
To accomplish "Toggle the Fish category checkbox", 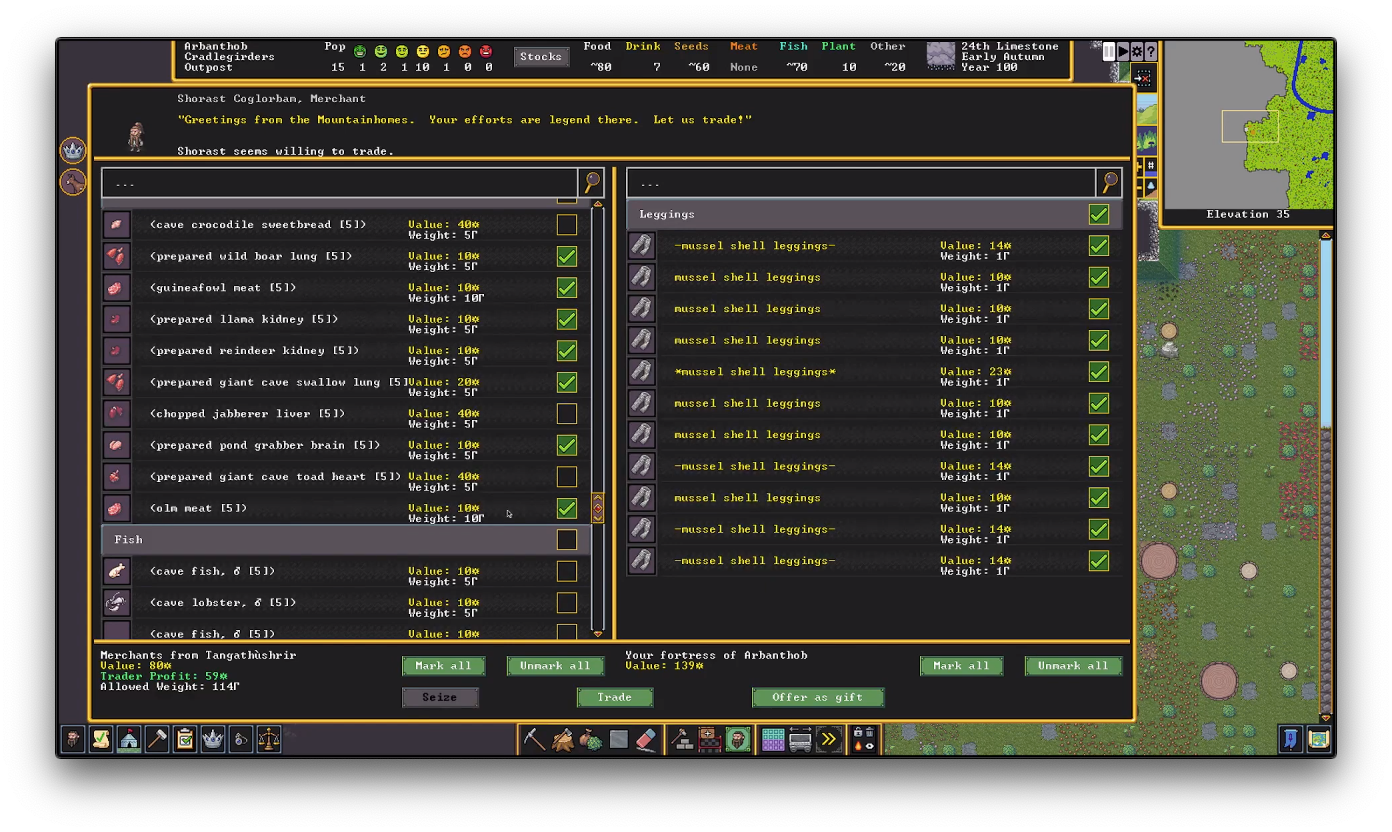I will tap(567, 540).
